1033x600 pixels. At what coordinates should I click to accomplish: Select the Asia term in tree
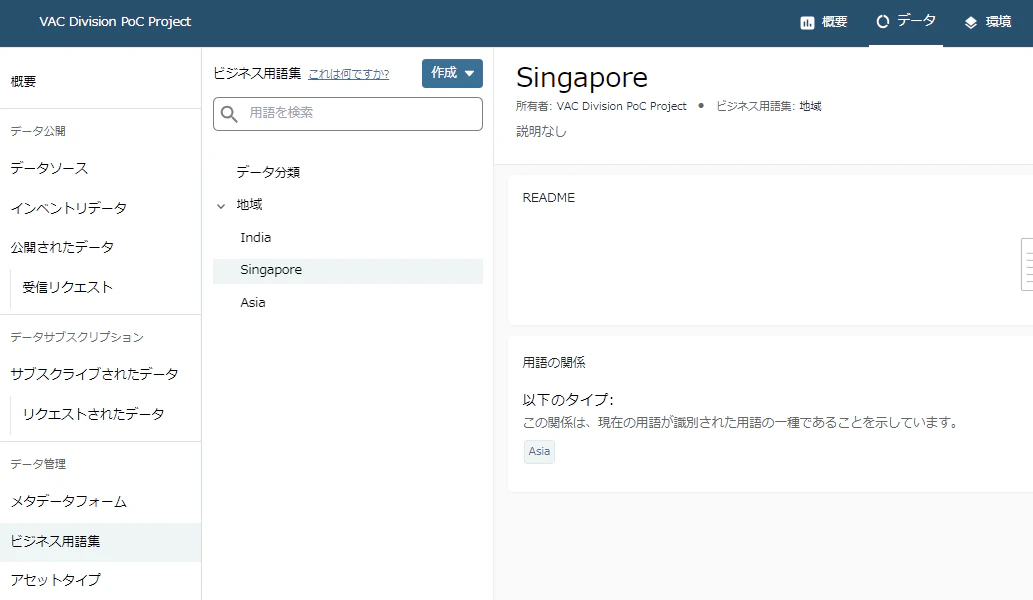[x=253, y=303]
